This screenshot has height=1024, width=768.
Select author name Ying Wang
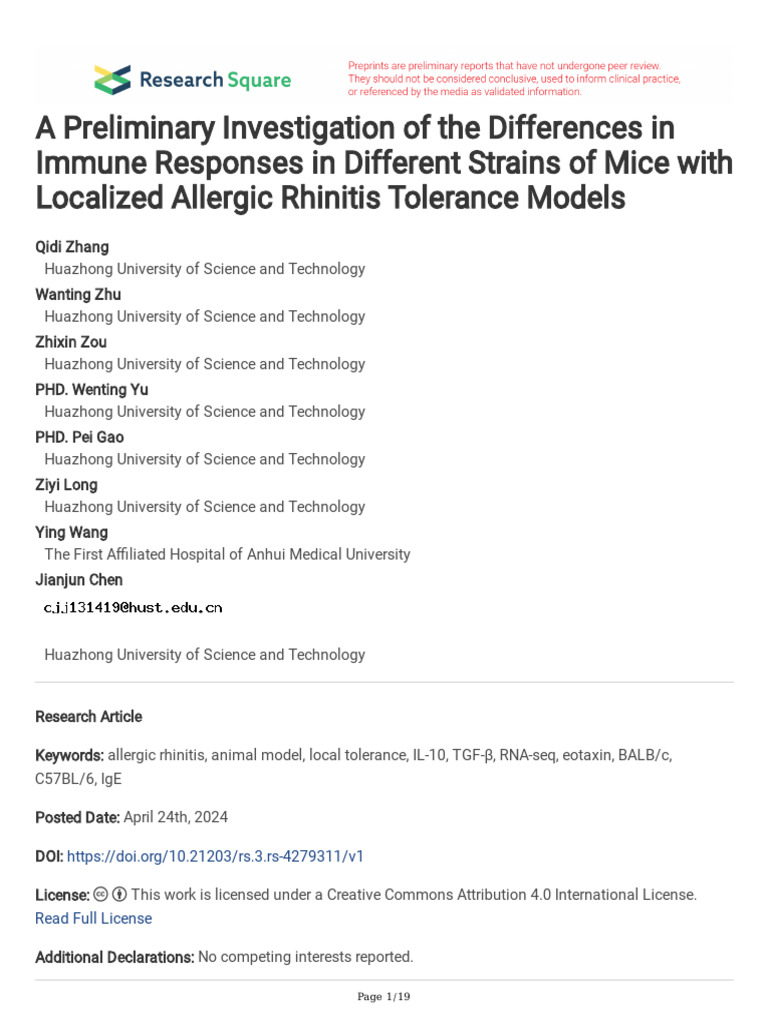click(x=71, y=533)
